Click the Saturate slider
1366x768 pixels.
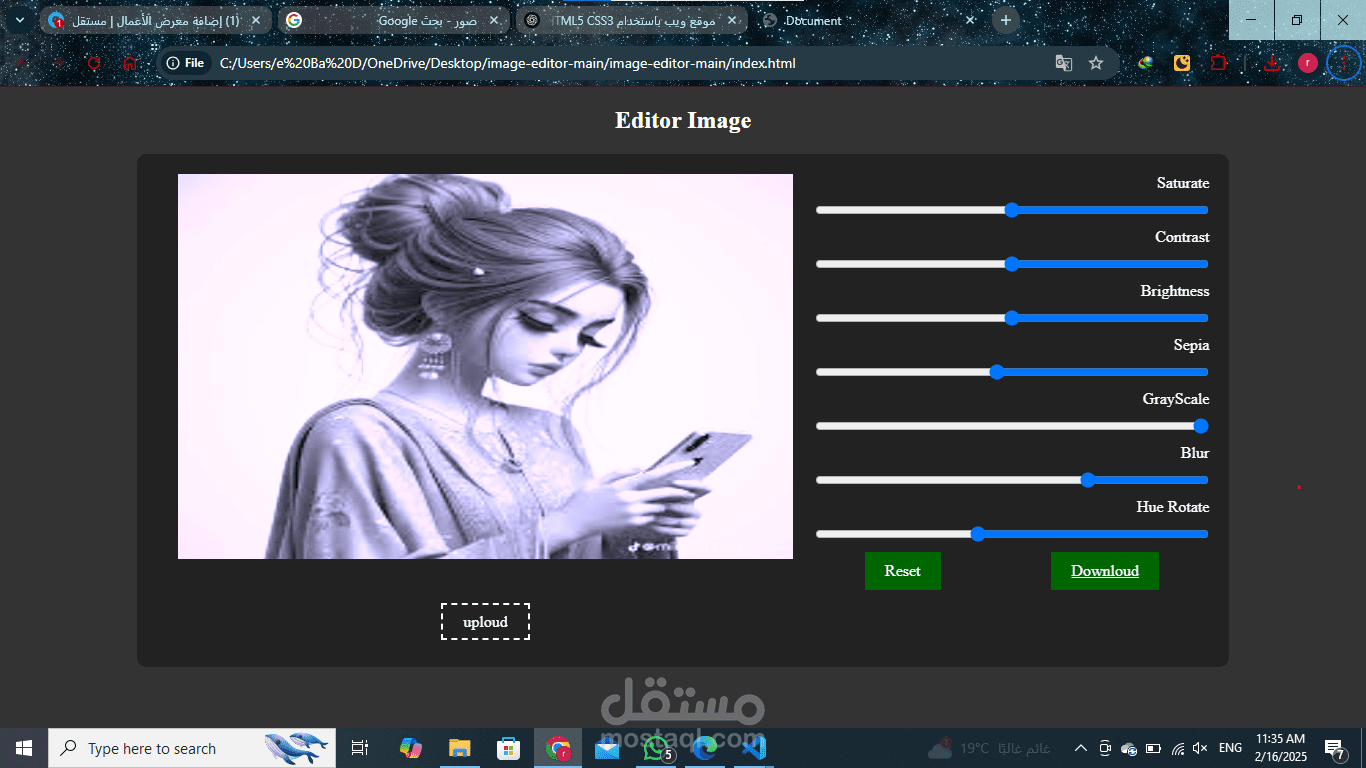(1012, 210)
